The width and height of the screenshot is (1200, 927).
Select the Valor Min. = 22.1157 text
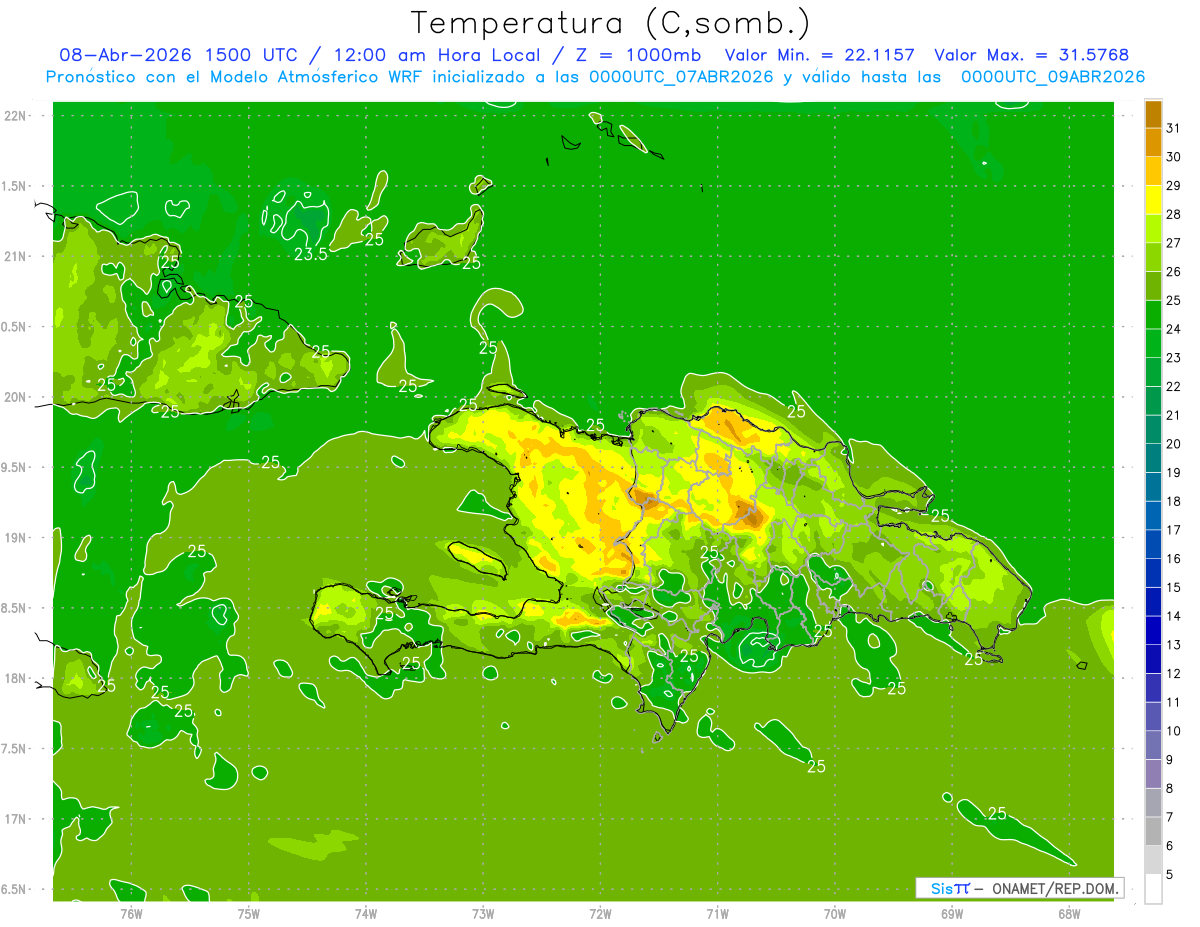click(819, 56)
